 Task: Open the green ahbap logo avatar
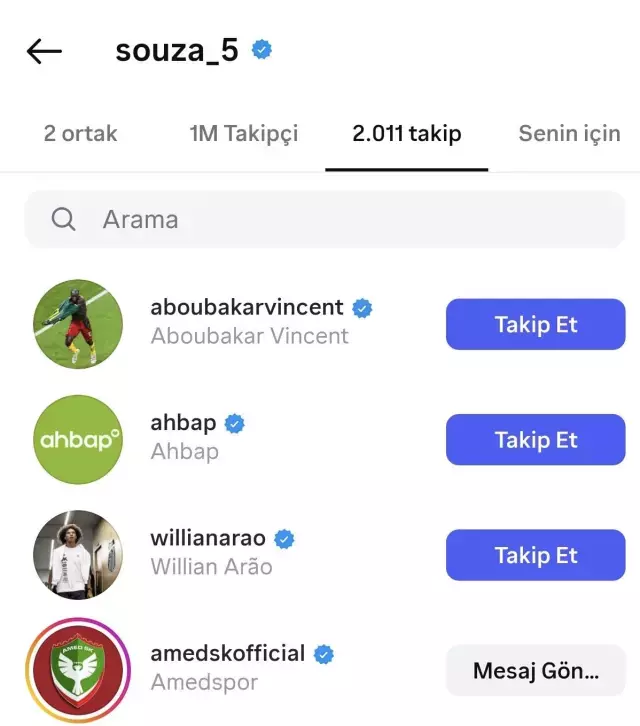(x=78, y=439)
